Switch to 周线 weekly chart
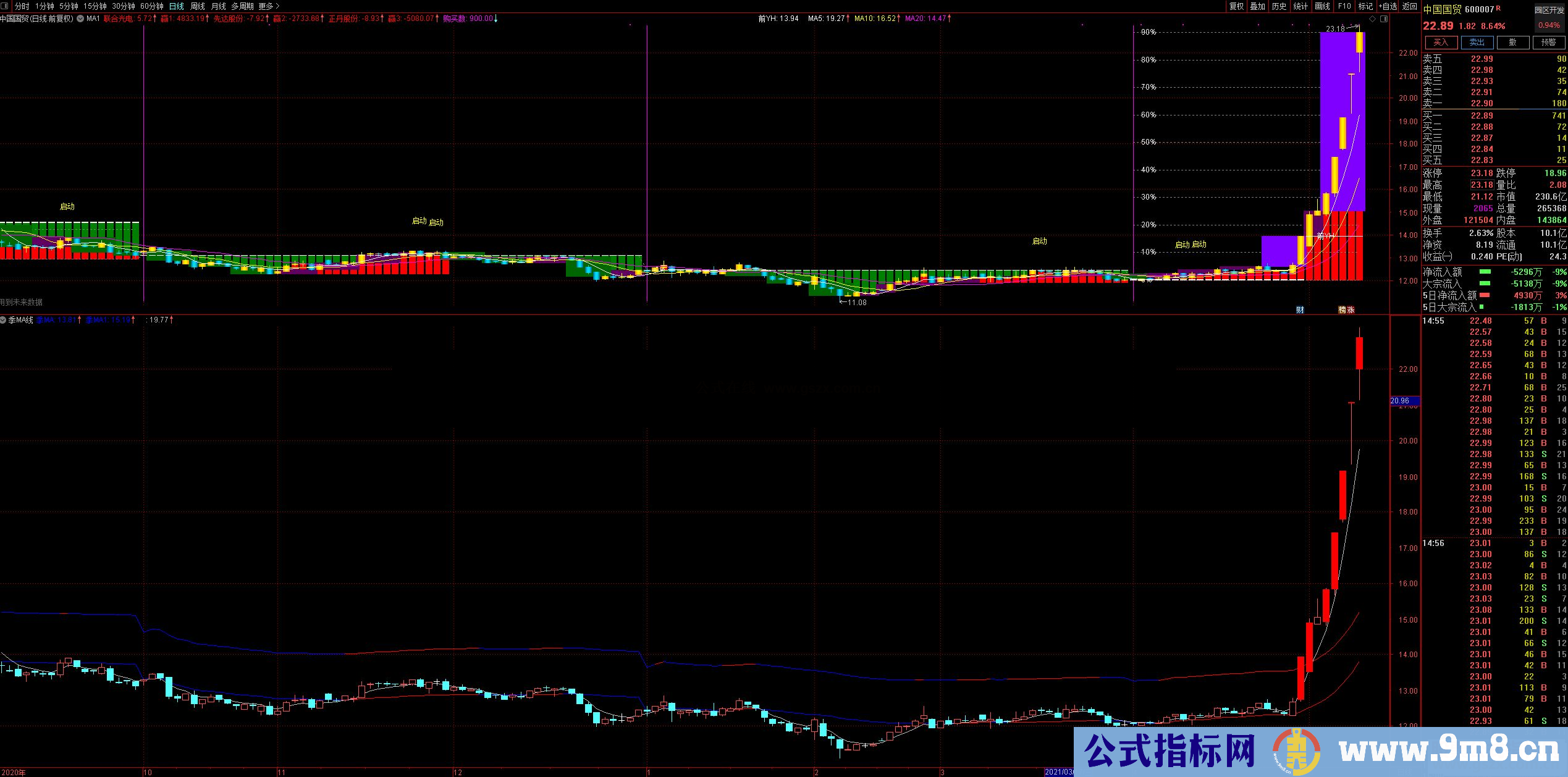Screen dimensions: 1568x777 [x=198, y=6]
